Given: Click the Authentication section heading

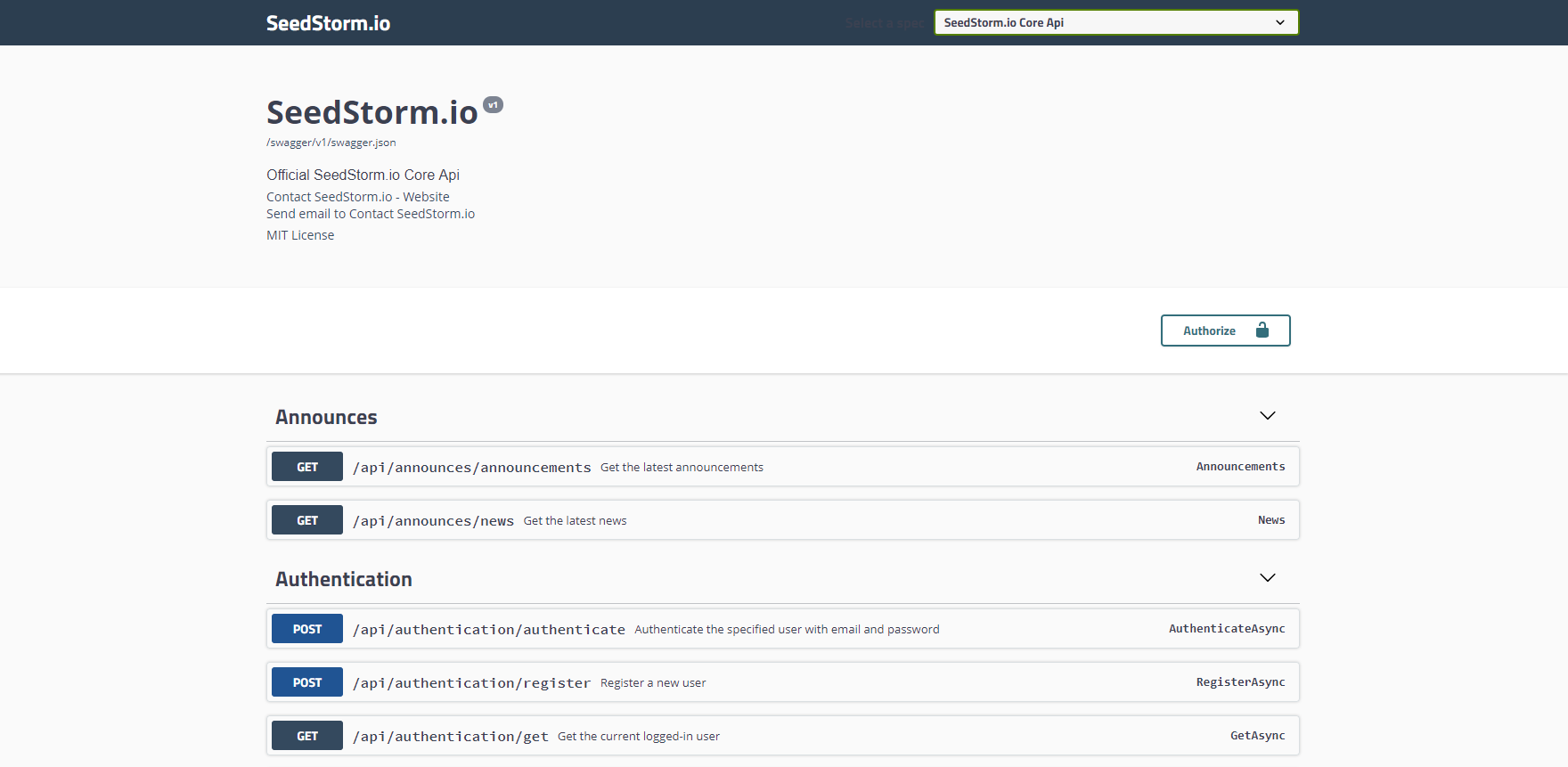Looking at the screenshot, I should pyautogui.click(x=343, y=579).
